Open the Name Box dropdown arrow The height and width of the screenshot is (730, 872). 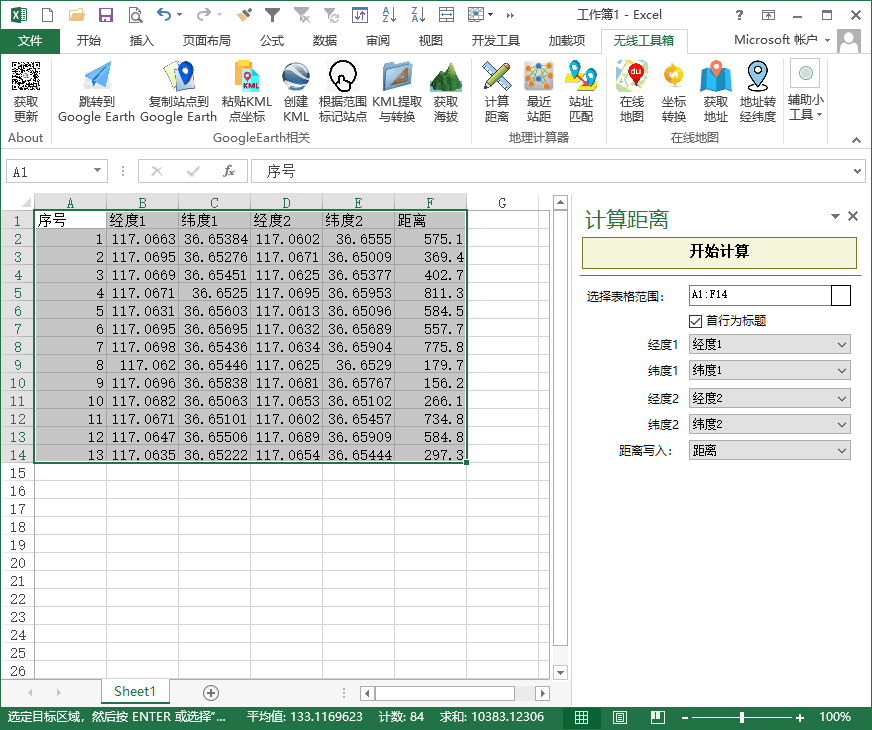(97, 170)
